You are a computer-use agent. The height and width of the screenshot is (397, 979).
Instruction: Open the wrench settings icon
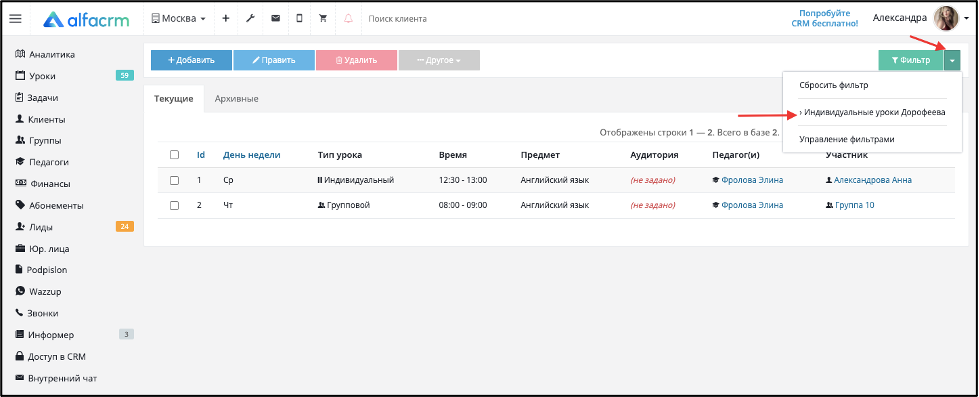click(250, 19)
